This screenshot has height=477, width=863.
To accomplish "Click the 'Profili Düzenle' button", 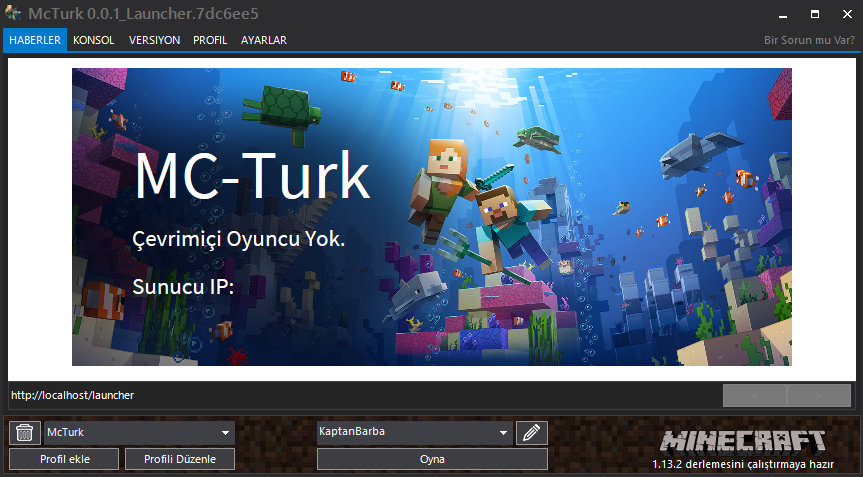I will [x=180, y=459].
